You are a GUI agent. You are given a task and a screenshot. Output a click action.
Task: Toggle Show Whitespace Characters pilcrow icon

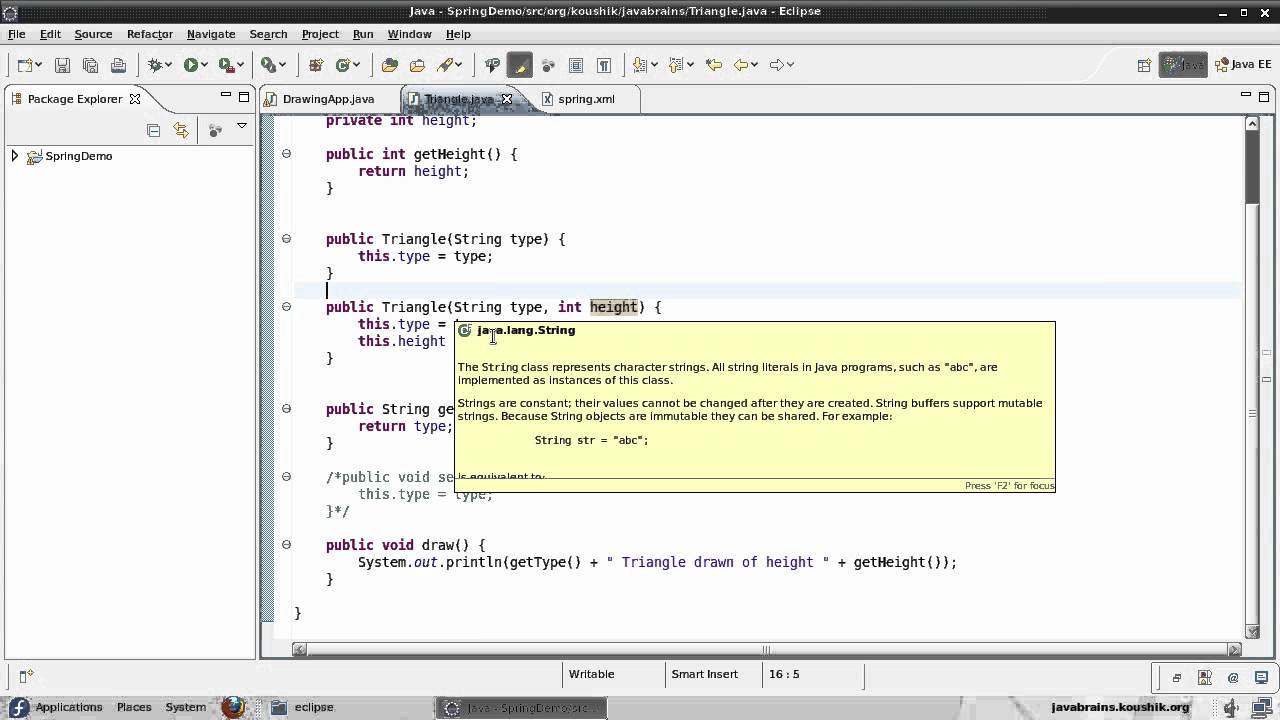[604, 65]
